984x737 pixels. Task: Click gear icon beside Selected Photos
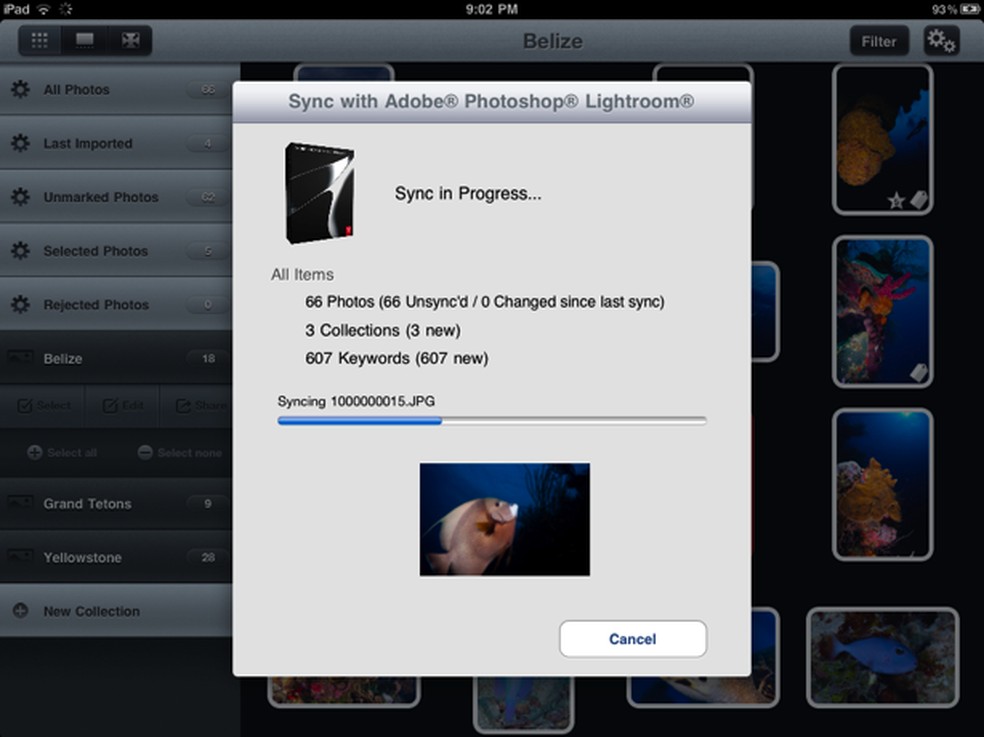pos(20,251)
